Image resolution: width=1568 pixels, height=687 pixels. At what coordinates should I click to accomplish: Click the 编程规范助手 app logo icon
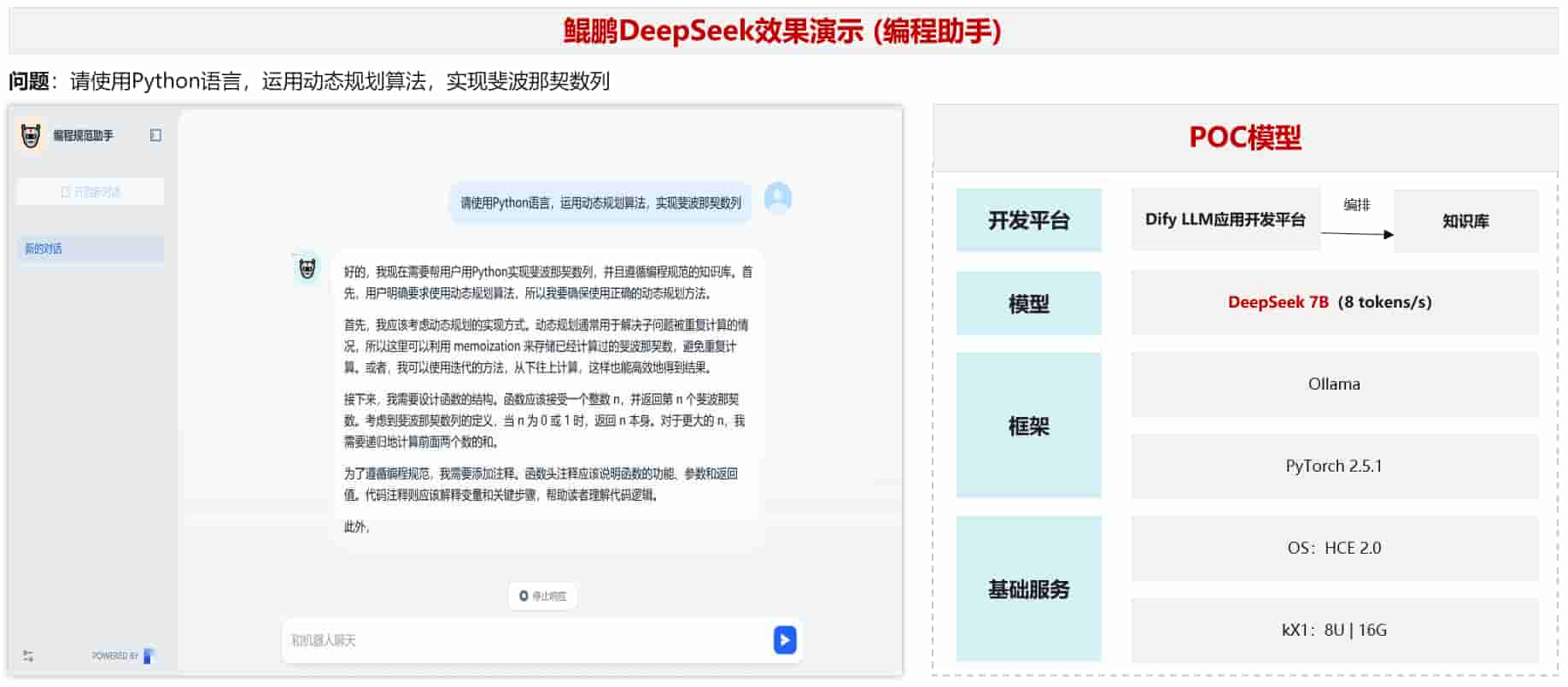point(32,136)
